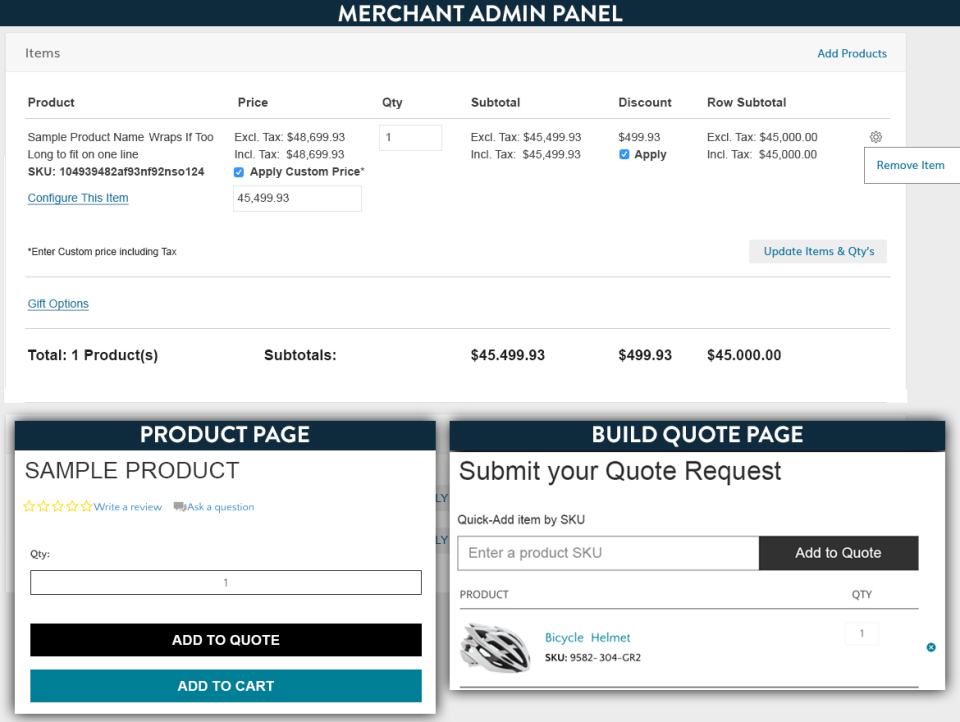The image size is (960, 722).
Task: Open the Bicycle Helmet product name link
Action: point(587,638)
